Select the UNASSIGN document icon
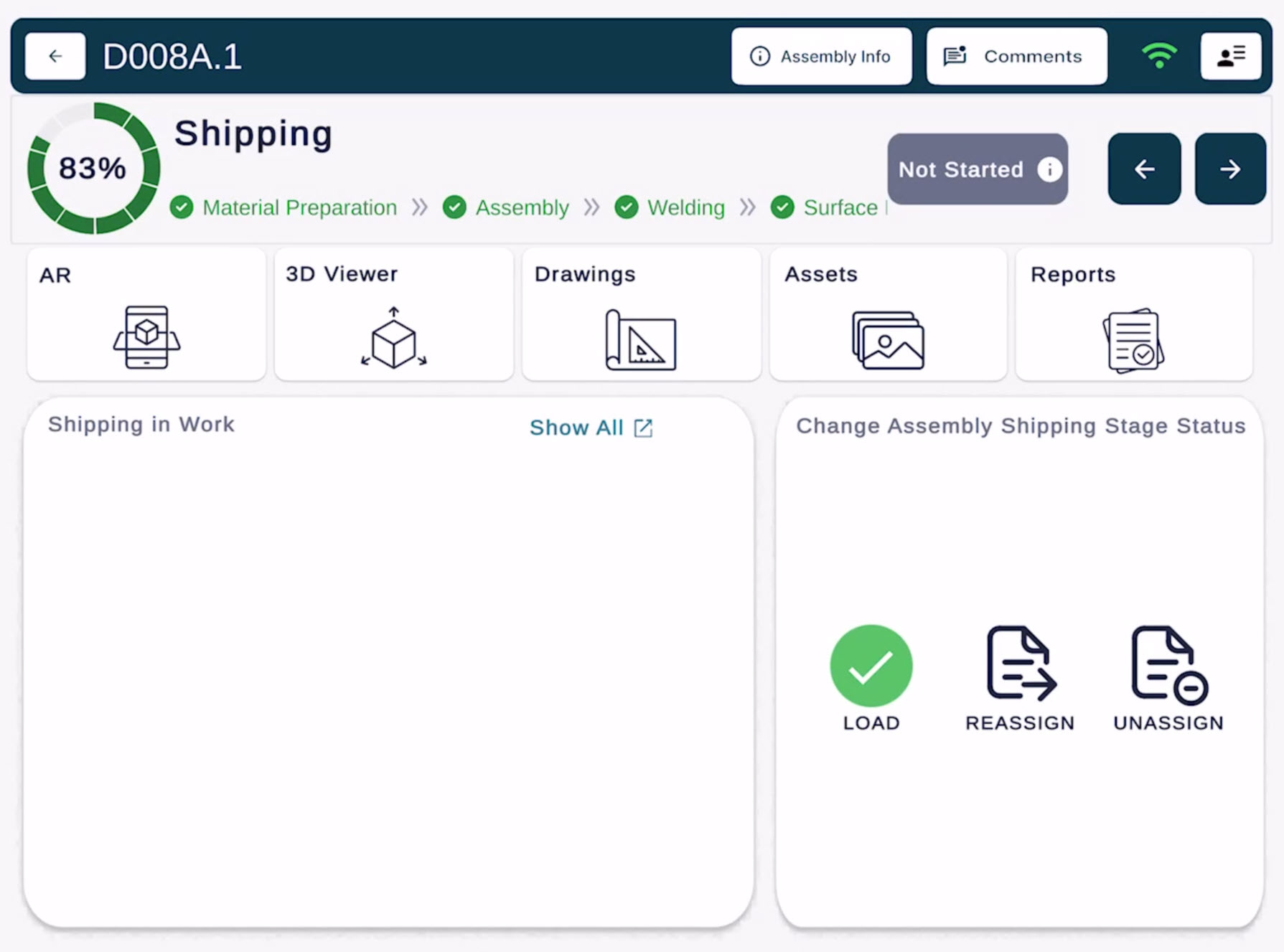Image resolution: width=1284 pixels, height=952 pixels. pyautogui.click(x=1168, y=664)
